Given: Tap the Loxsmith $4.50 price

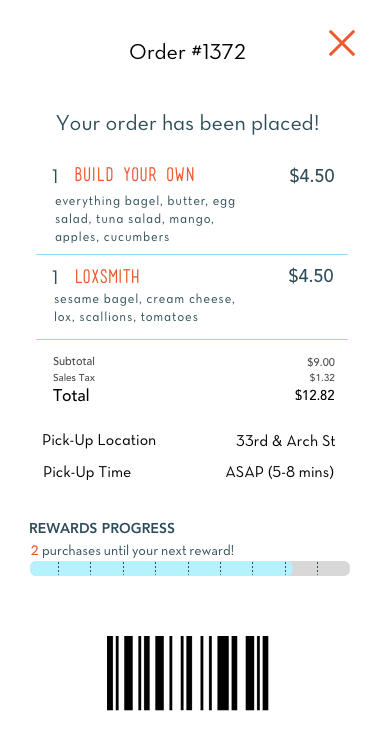Looking at the screenshot, I should (311, 276).
